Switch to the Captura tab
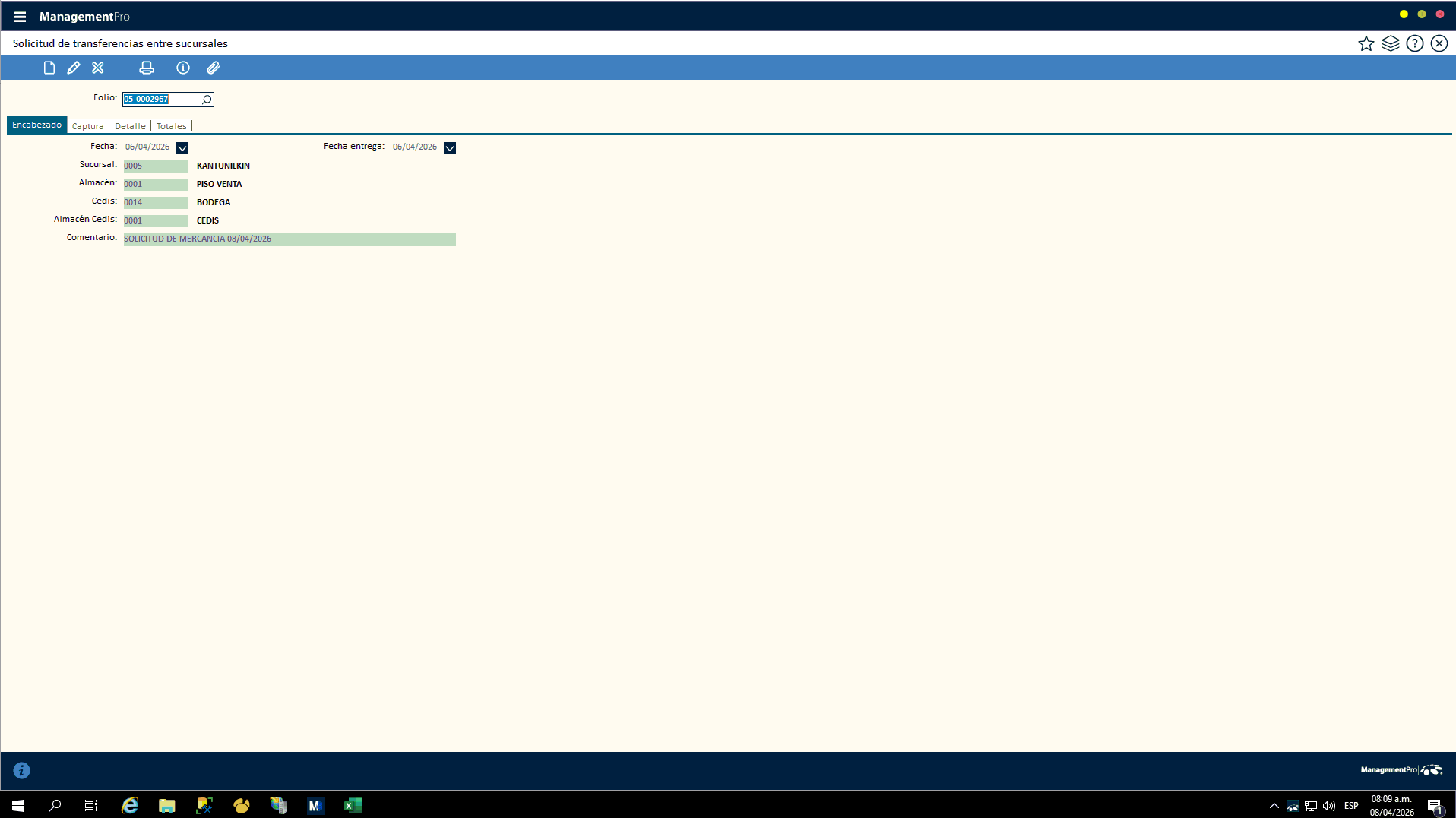1456x818 pixels. coord(88,126)
